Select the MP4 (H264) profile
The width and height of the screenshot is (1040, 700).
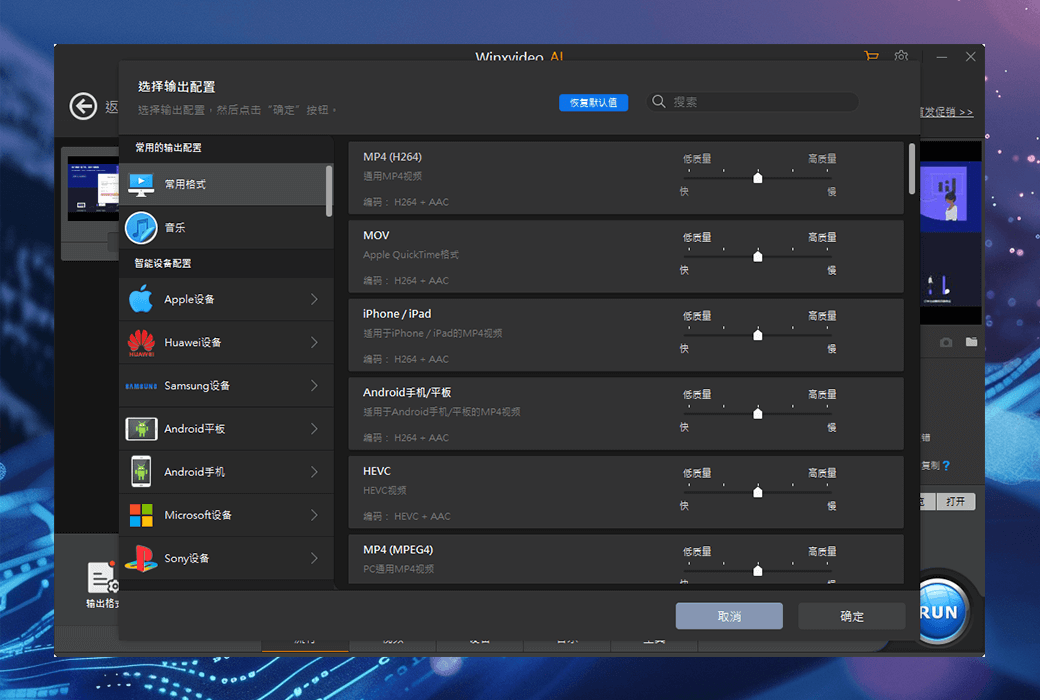coord(626,178)
